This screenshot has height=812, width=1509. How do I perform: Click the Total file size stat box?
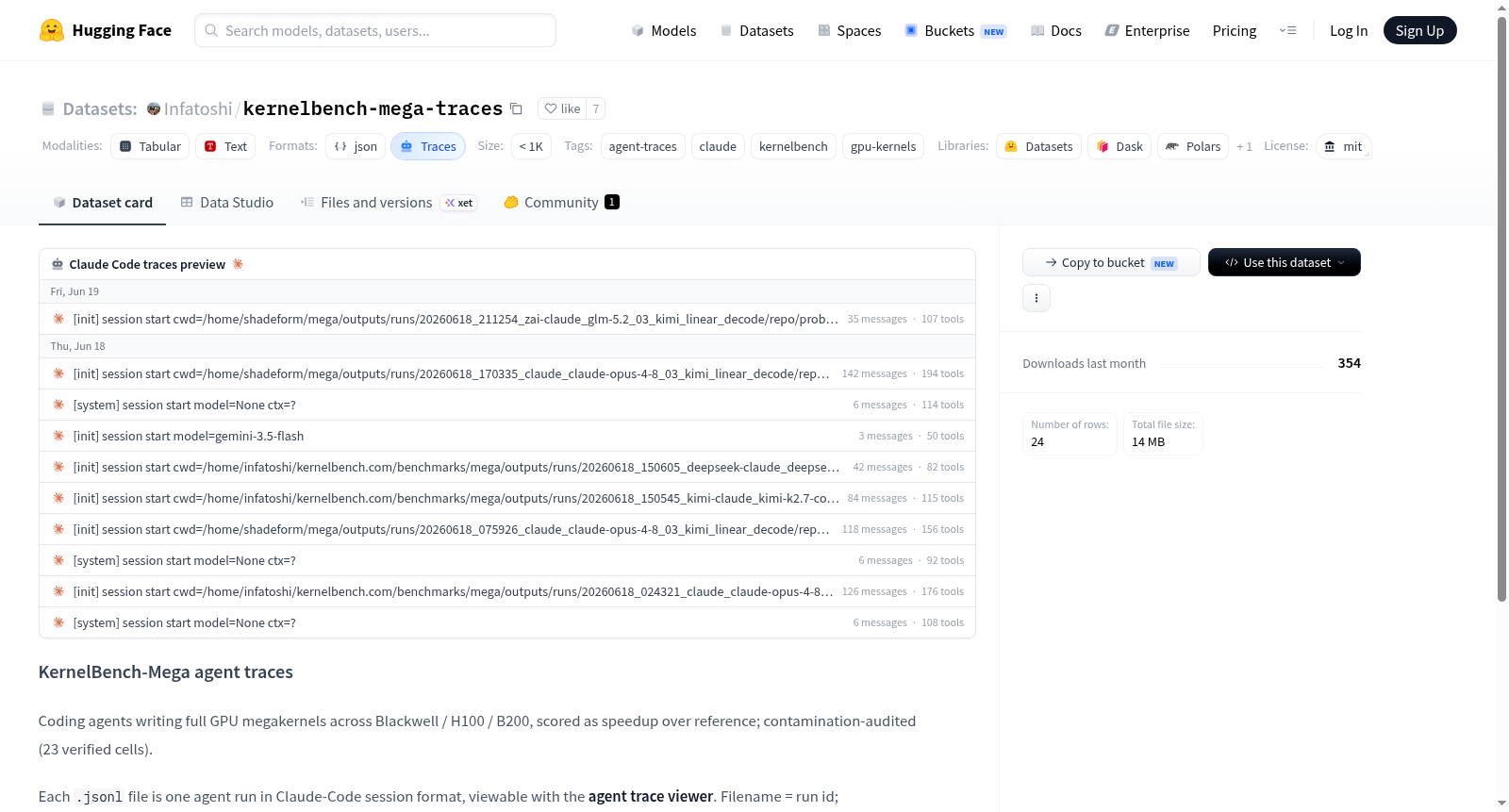pyautogui.click(x=1163, y=434)
